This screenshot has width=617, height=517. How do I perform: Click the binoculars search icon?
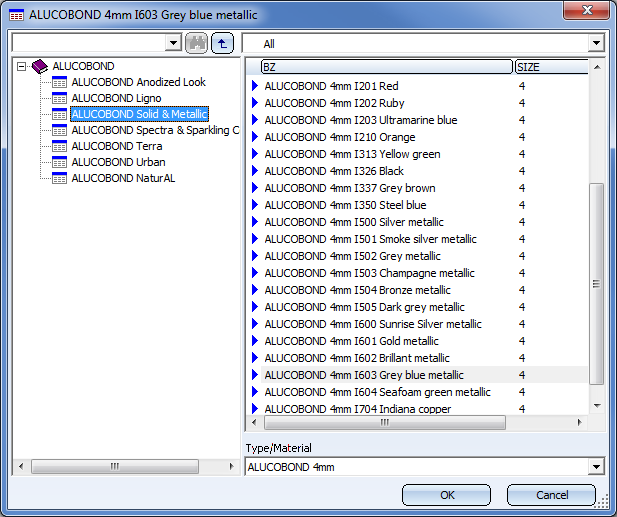pyautogui.click(x=196, y=43)
